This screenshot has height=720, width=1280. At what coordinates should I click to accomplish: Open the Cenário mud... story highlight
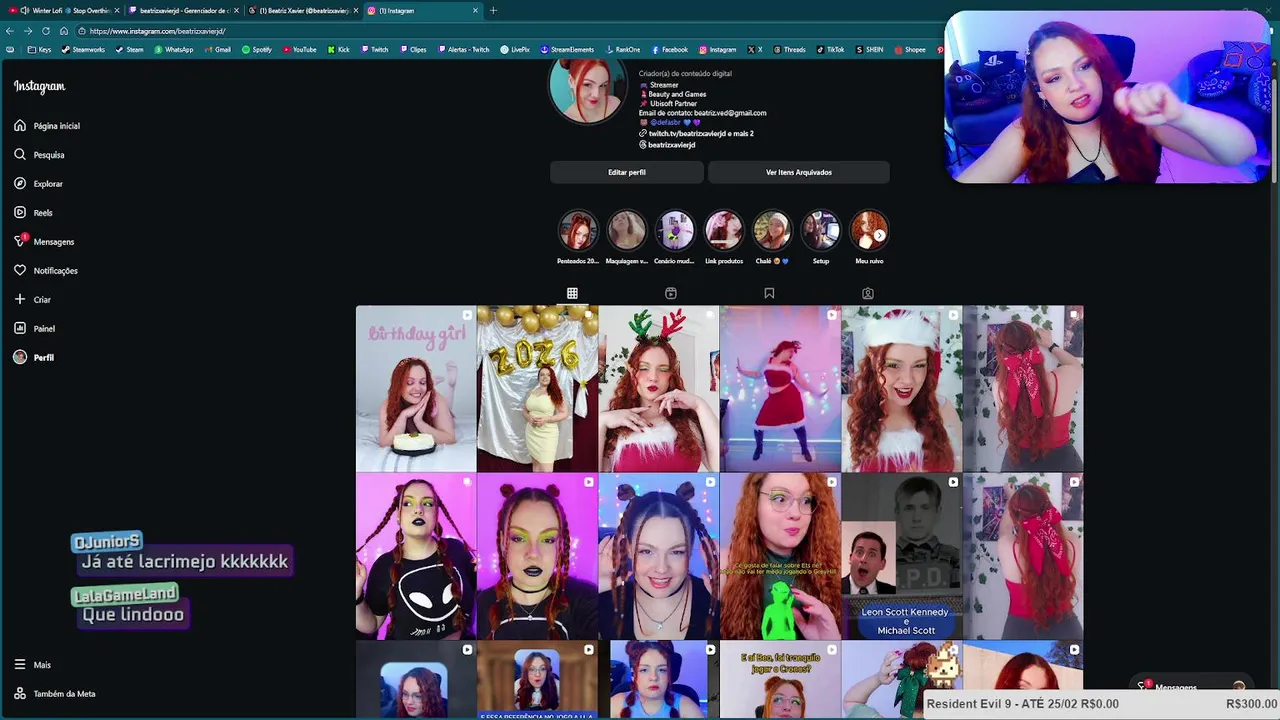(674, 237)
